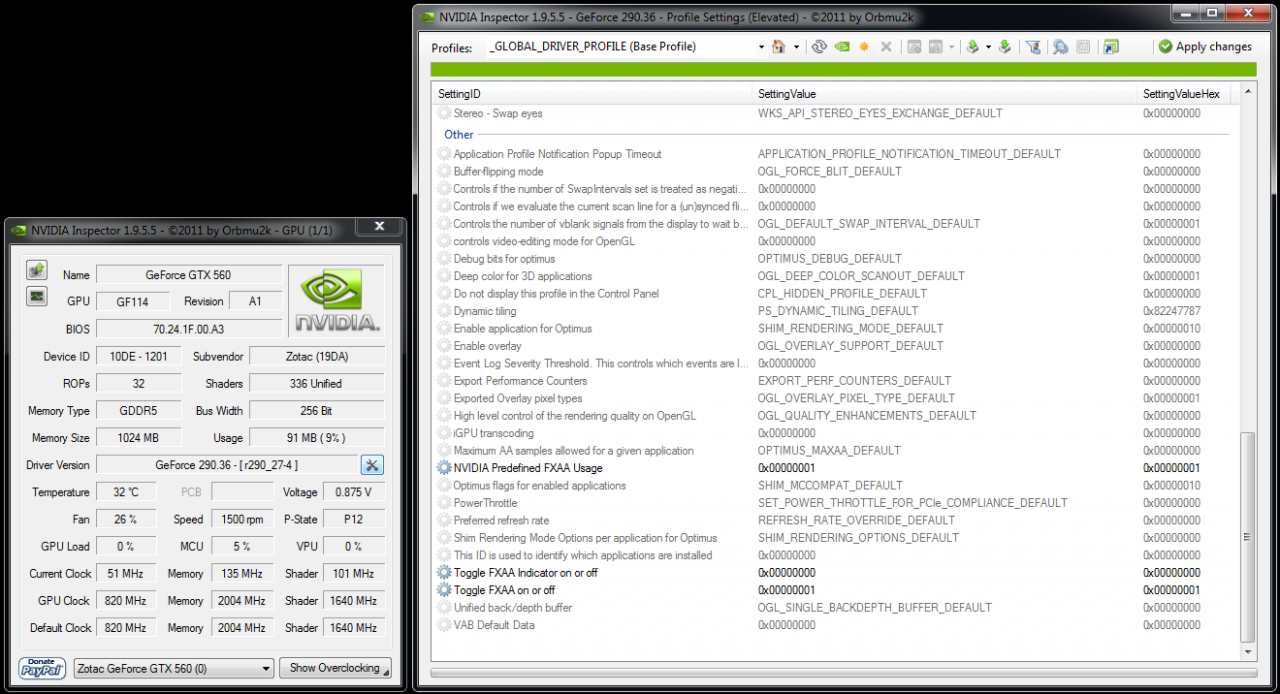Go to the global base profile (home icon)
Viewport: 1280px width, 694px height.
(778, 47)
